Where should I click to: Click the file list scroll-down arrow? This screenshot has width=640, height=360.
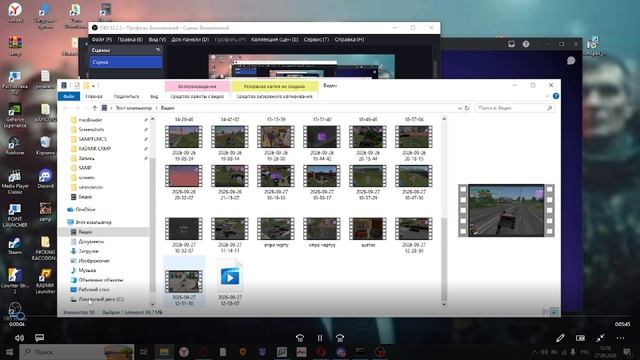click(x=444, y=304)
